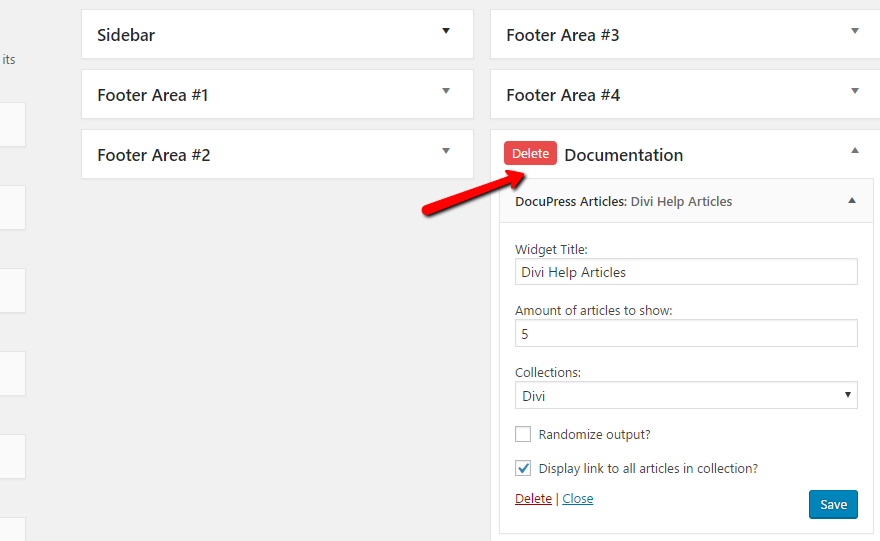Click the Sidebar area title
Image resolution: width=880 pixels, height=541 pixels.
126,35
